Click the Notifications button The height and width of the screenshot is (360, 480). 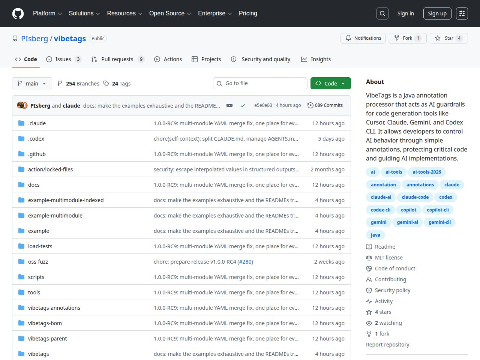point(363,38)
